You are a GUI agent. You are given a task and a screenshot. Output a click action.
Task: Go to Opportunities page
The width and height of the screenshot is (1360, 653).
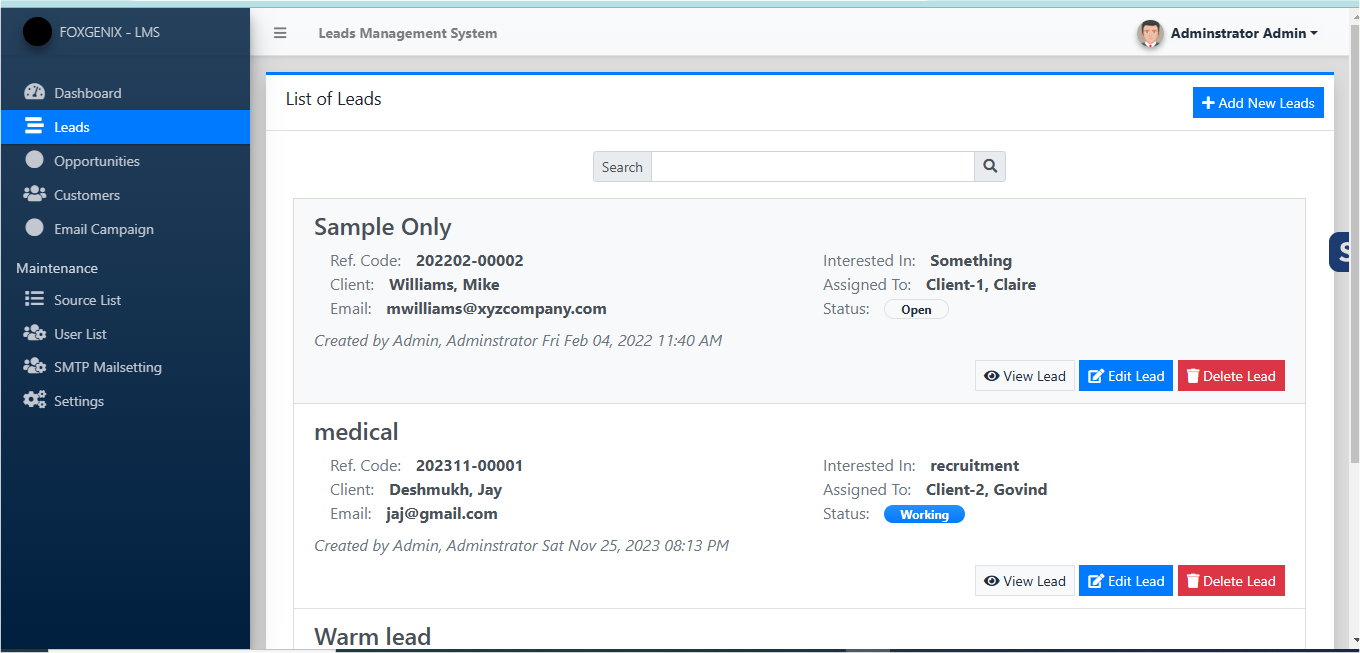coord(125,161)
